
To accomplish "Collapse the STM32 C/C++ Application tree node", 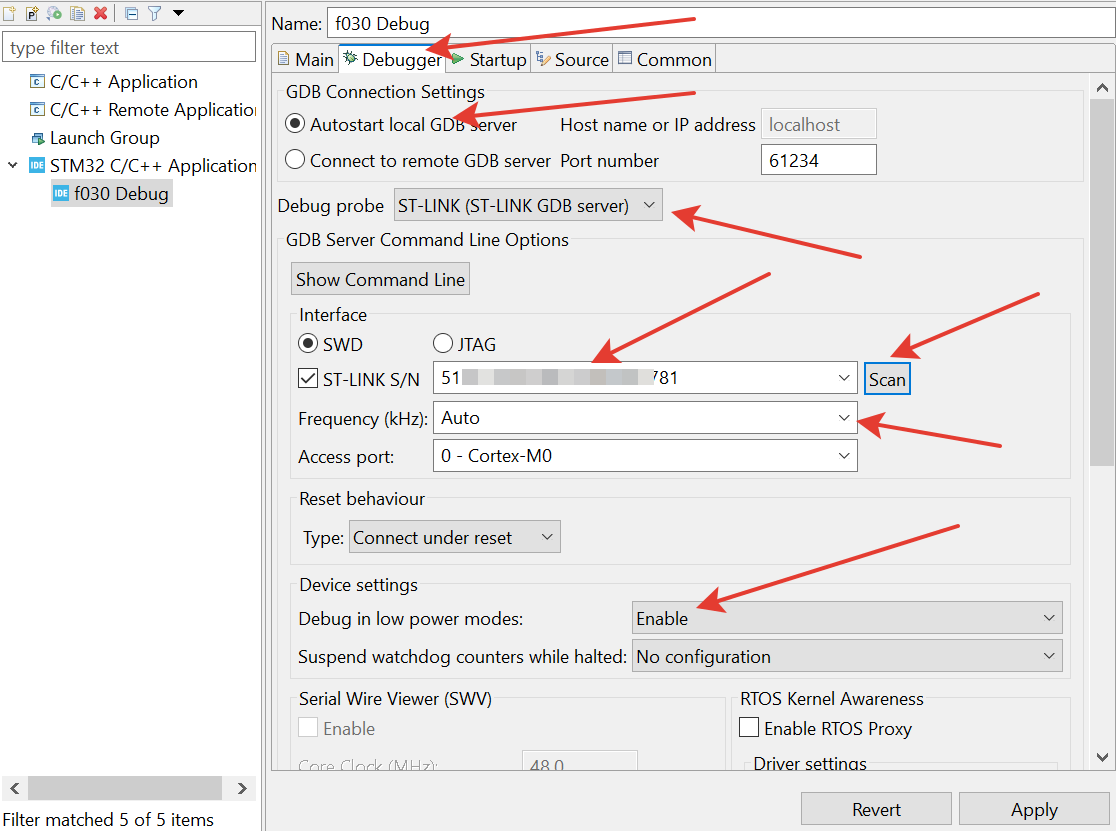I will click(13, 165).
